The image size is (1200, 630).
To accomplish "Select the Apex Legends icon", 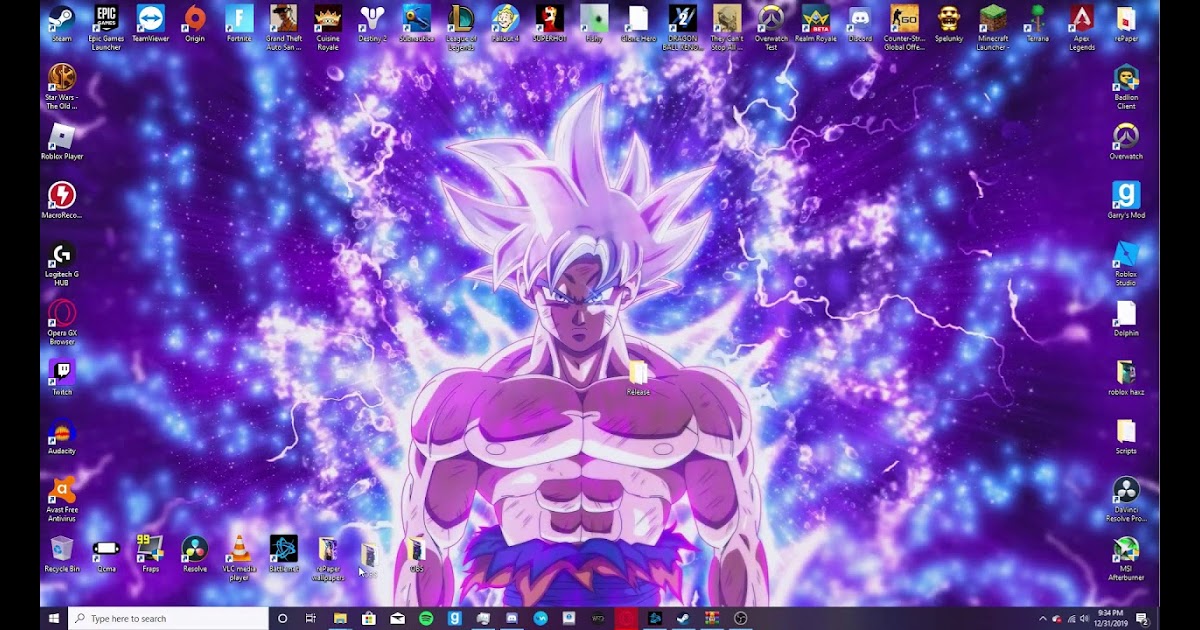I will pos(1081,27).
